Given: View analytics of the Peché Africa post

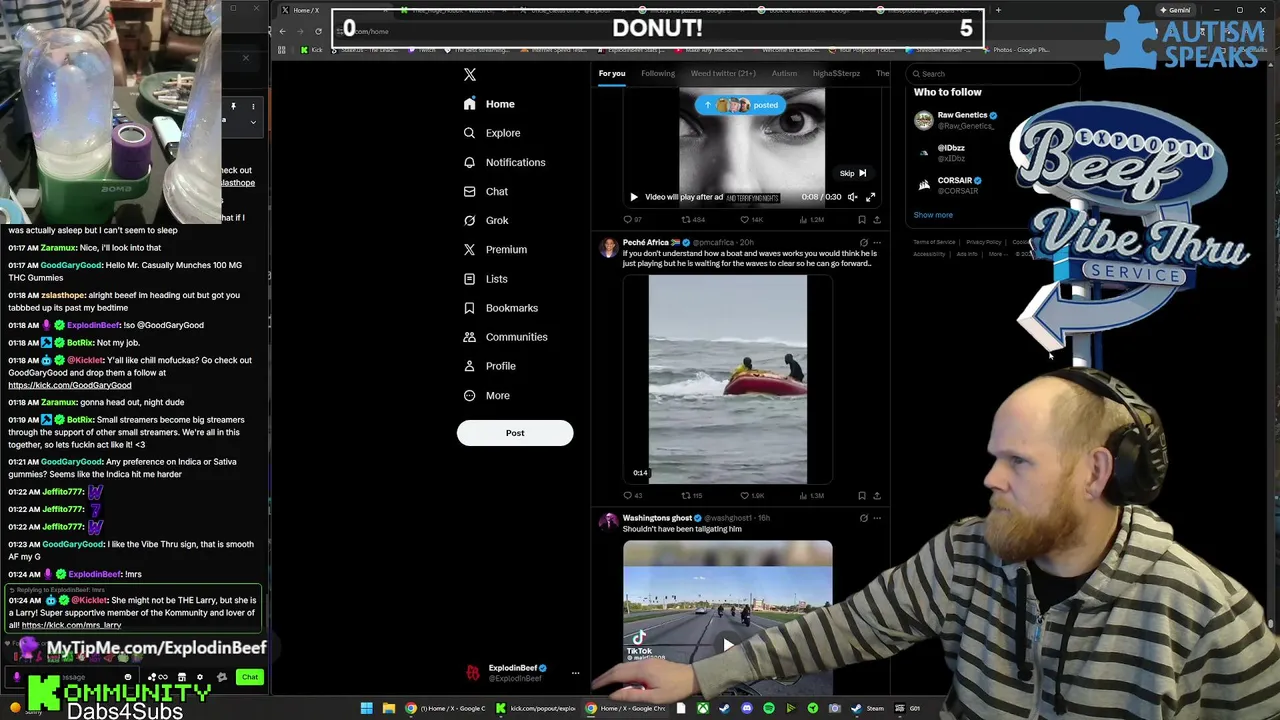Looking at the screenshot, I should pyautogui.click(x=811, y=495).
